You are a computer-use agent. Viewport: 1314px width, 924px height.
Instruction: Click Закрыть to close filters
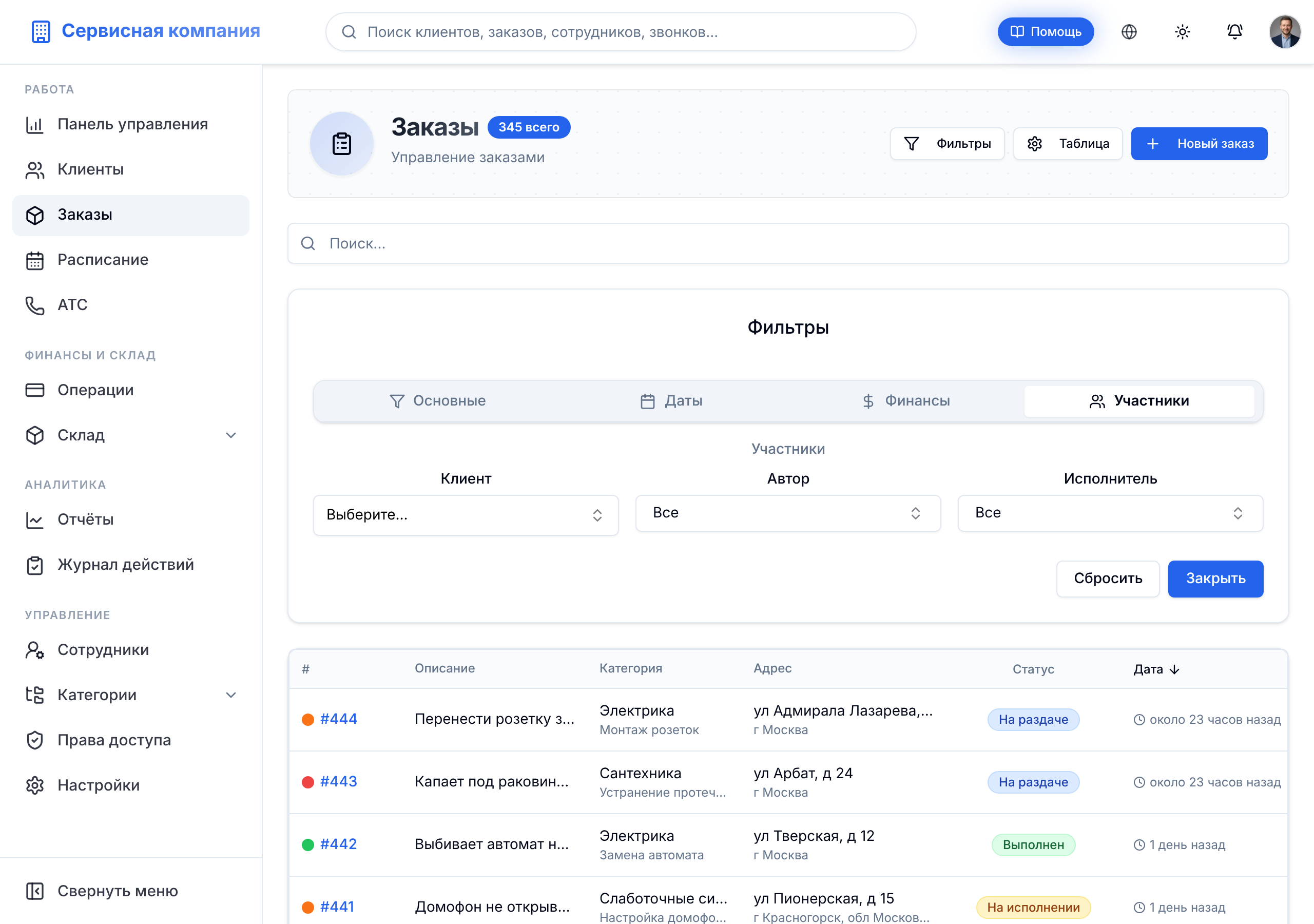pos(1215,579)
